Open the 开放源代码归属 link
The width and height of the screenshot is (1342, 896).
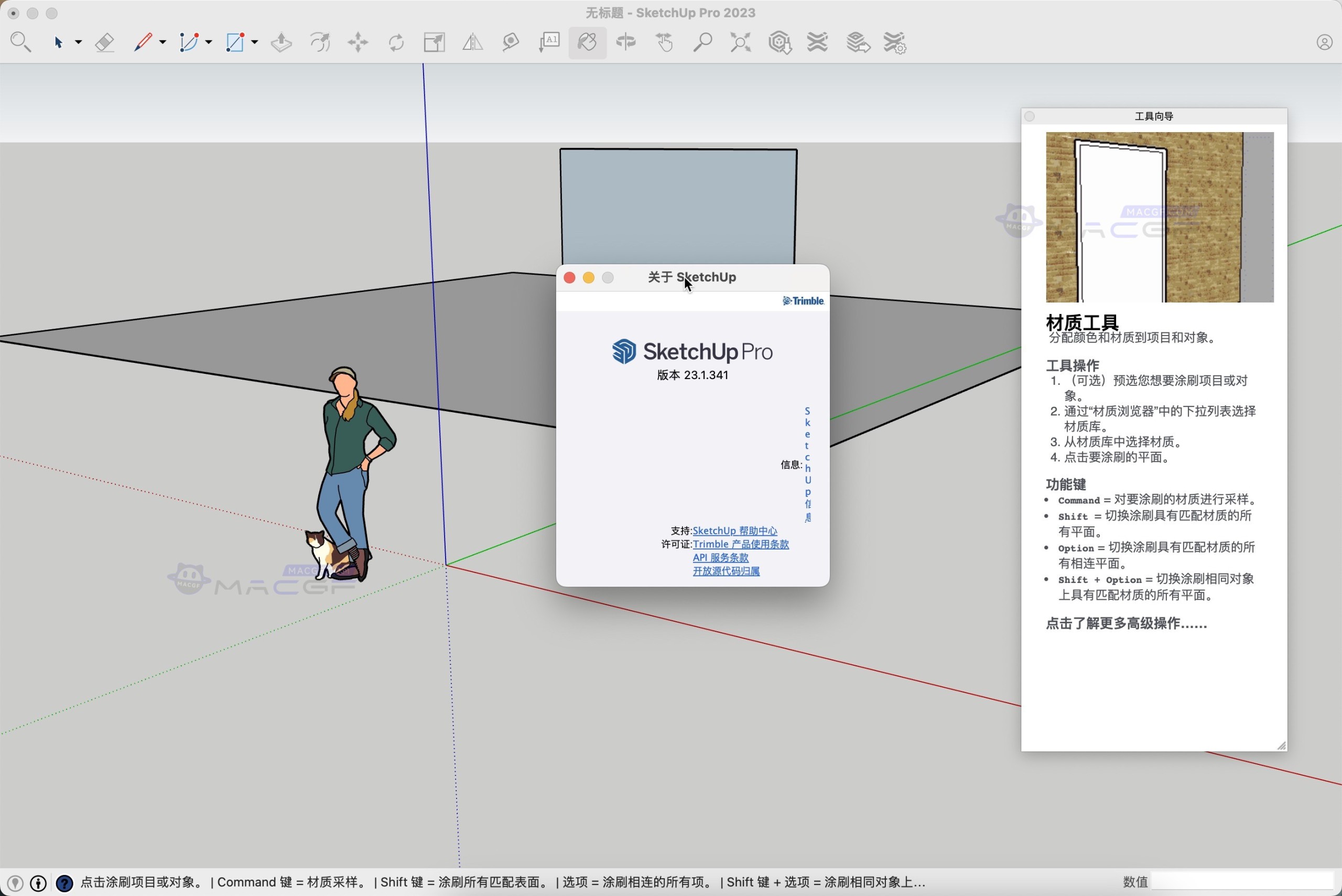(x=726, y=571)
